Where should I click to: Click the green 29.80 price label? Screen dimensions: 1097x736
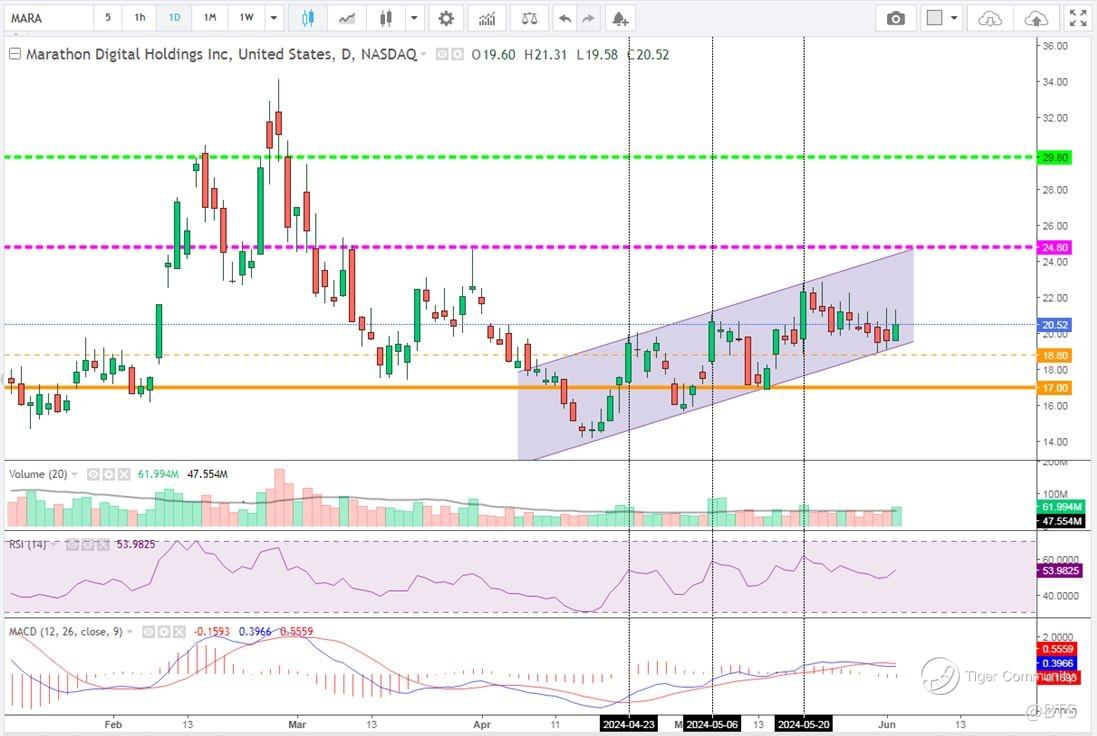(1055, 157)
